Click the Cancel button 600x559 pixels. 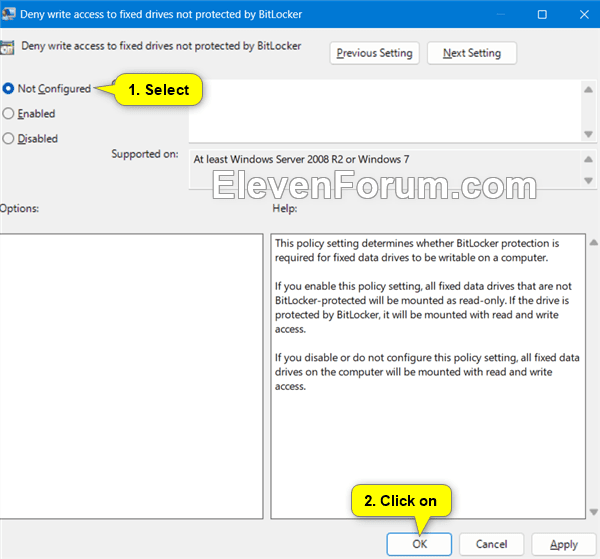coord(491,544)
